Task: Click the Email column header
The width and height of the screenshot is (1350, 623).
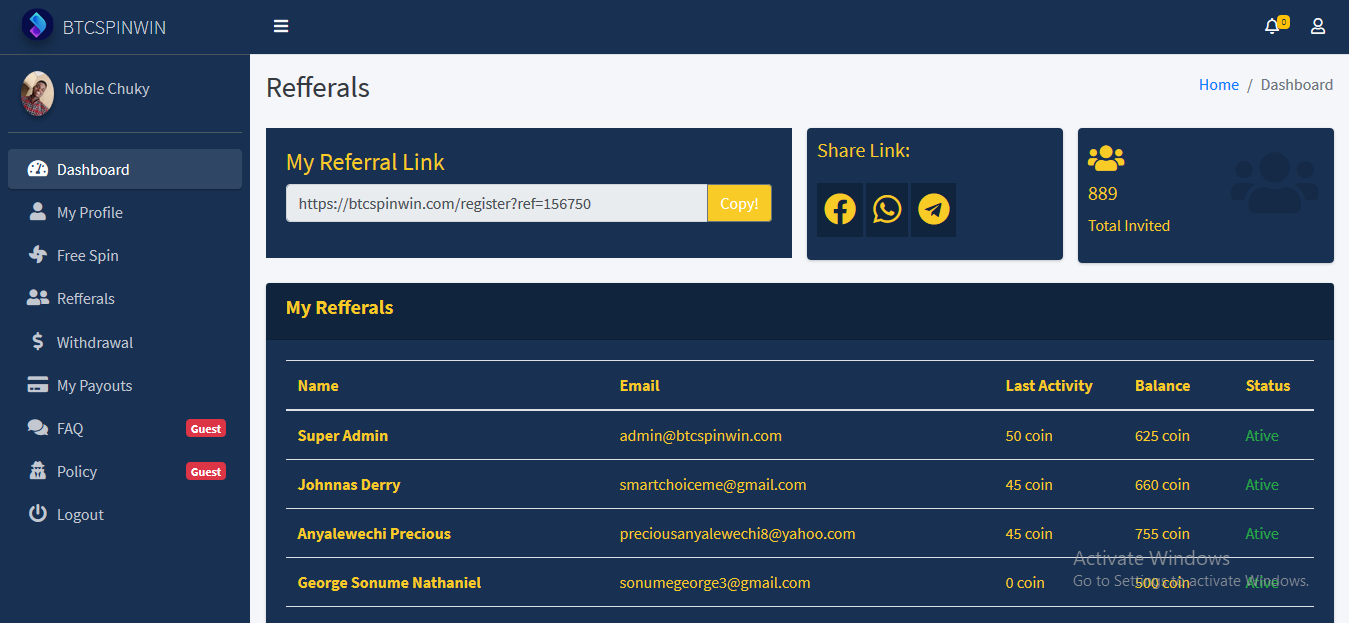Action: click(x=640, y=386)
